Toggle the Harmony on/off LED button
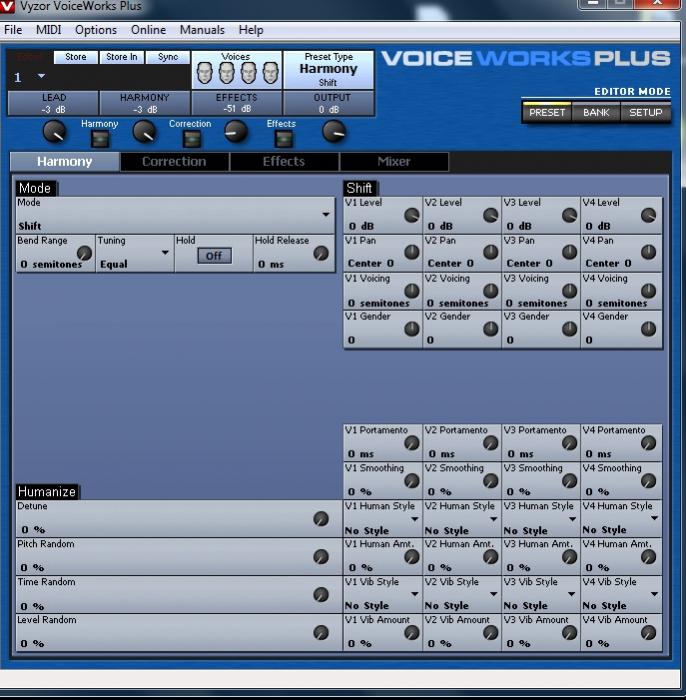The height and width of the screenshot is (700, 686). 100,140
